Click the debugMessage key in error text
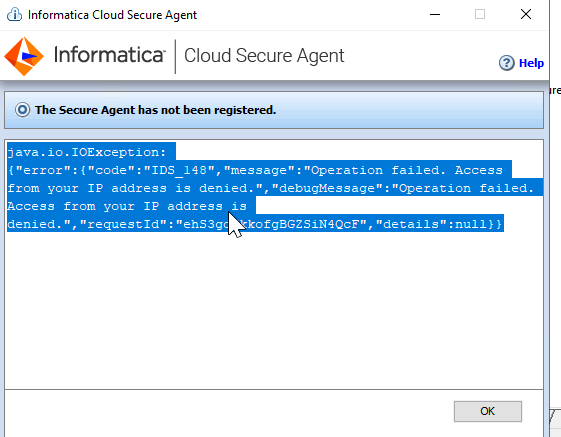This screenshot has height=437, width=561. 327,188
